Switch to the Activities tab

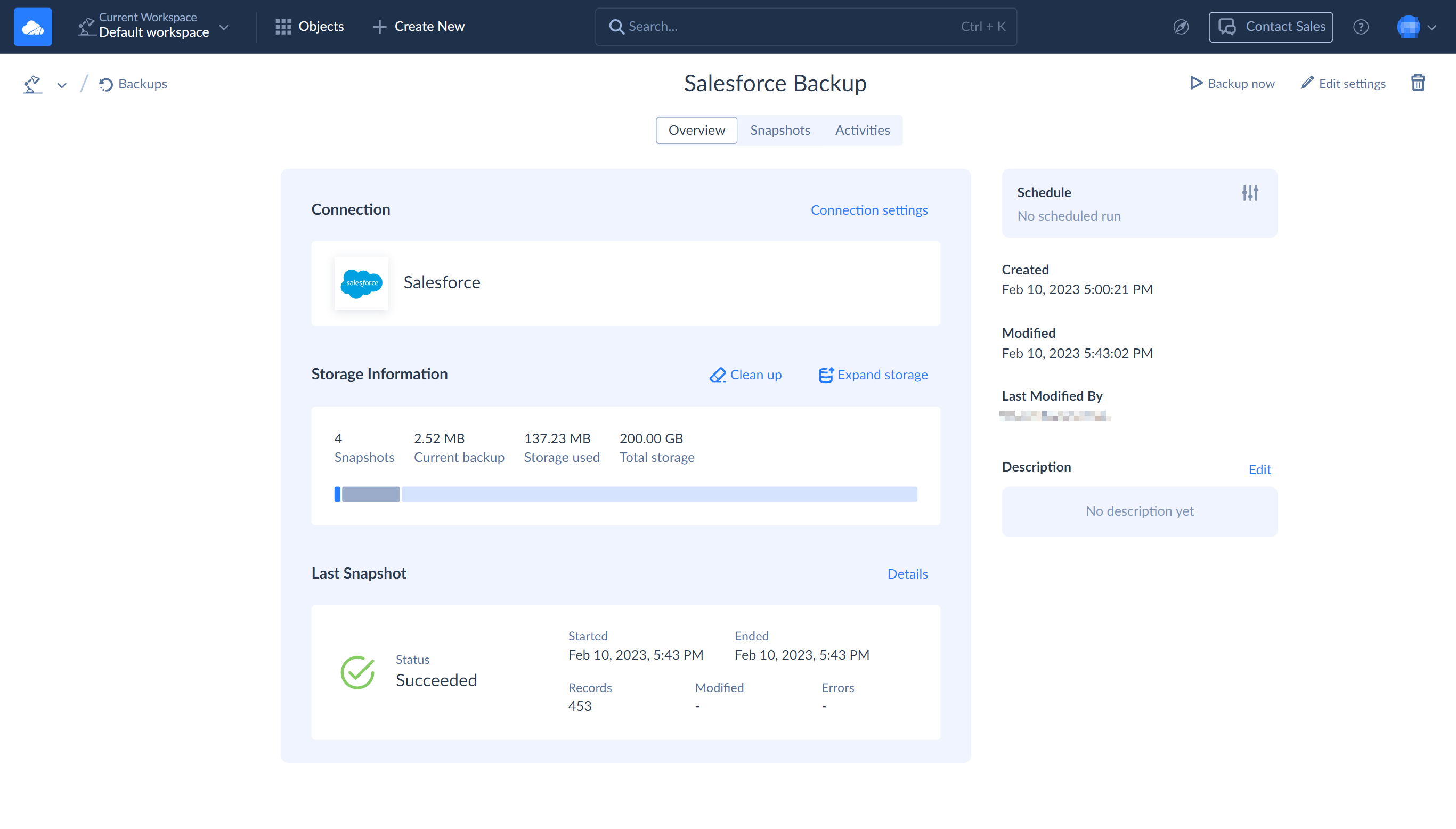(x=863, y=130)
